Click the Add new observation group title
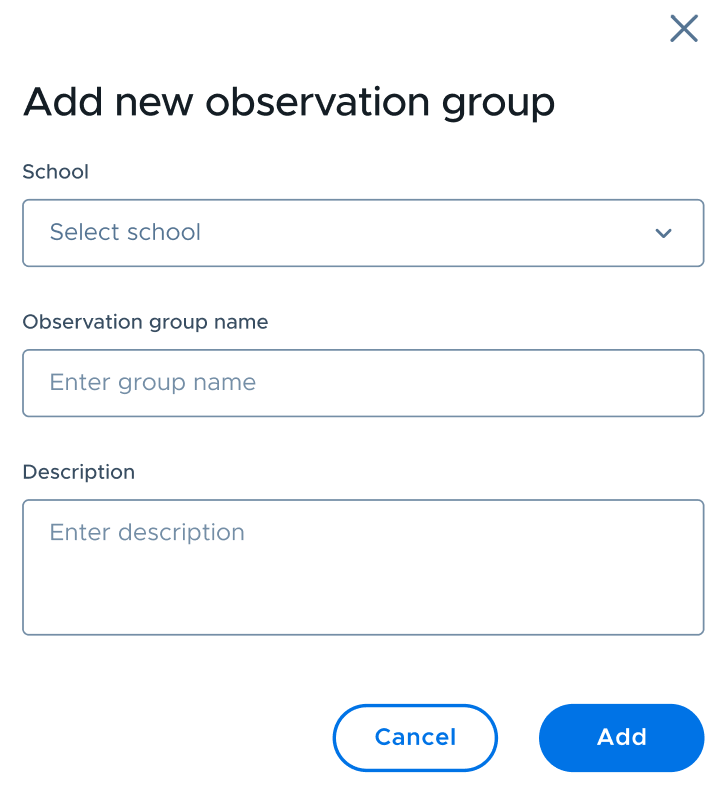723x804 pixels. pyautogui.click(x=289, y=101)
